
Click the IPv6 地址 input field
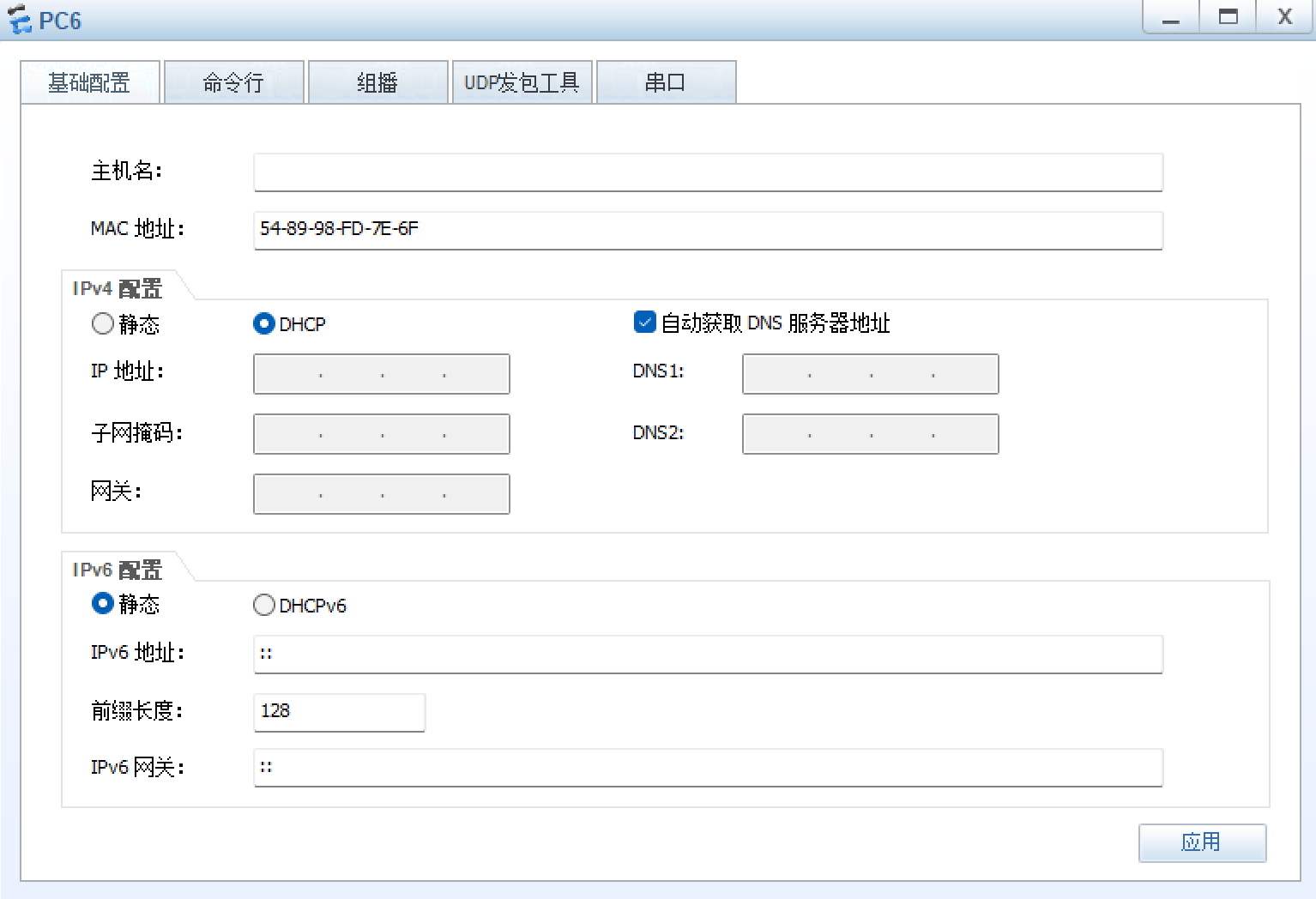[707, 654]
